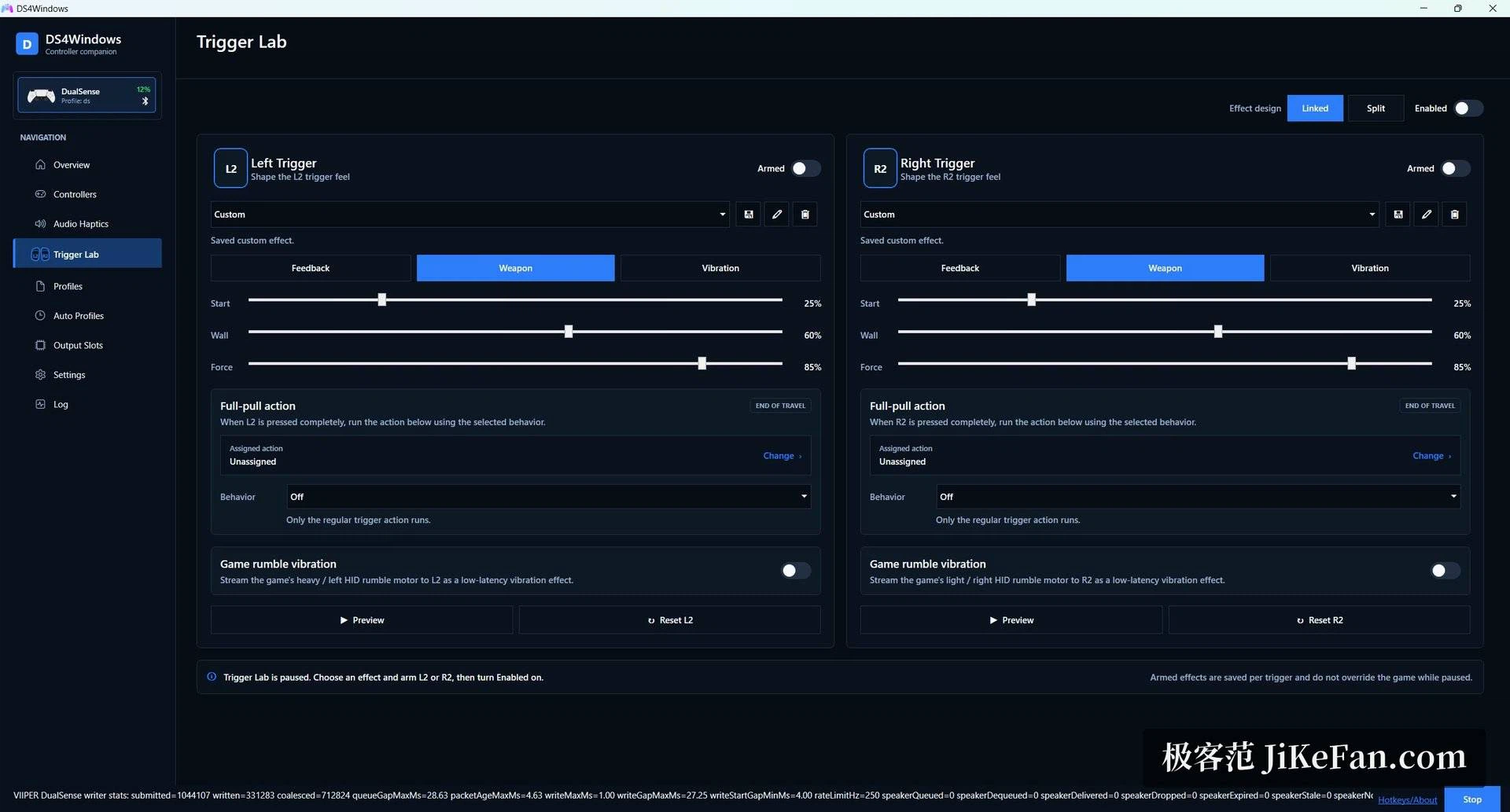This screenshot has width=1510, height=812.
Task: Open Settings in the sidebar
Action: (x=87, y=375)
